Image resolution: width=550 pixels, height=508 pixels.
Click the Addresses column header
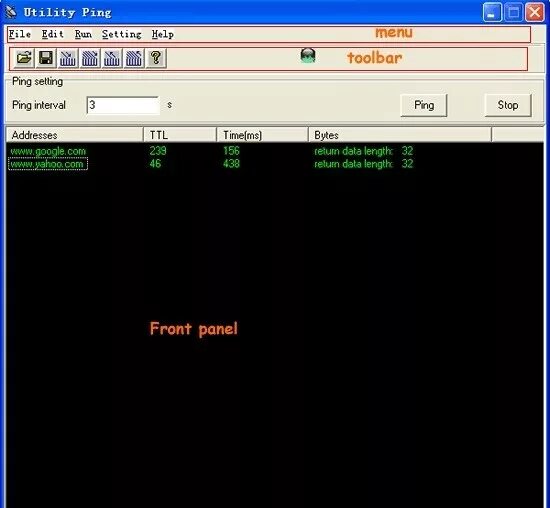tap(74, 135)
